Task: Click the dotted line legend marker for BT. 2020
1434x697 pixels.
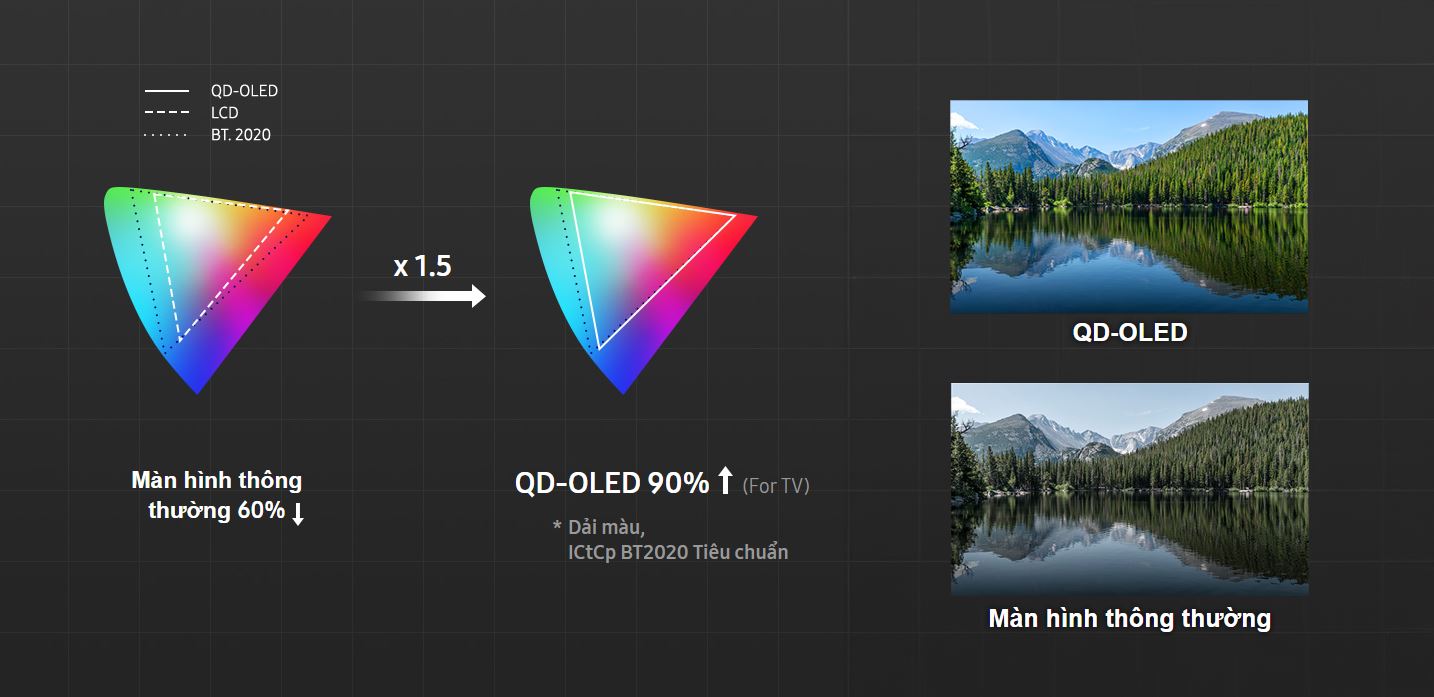Action: pyautogui.click(x=166, y=135)
